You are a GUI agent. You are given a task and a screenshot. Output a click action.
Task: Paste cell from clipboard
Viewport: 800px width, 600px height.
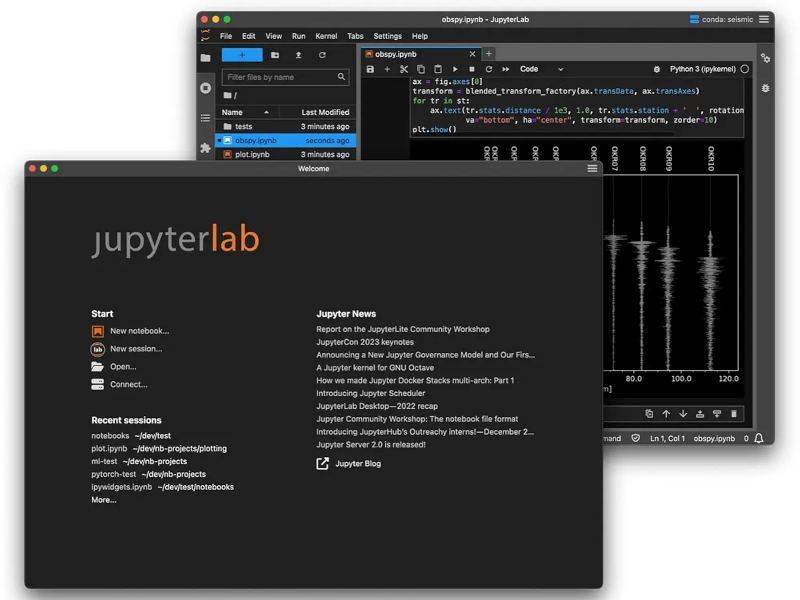click(x=438, y=69)
